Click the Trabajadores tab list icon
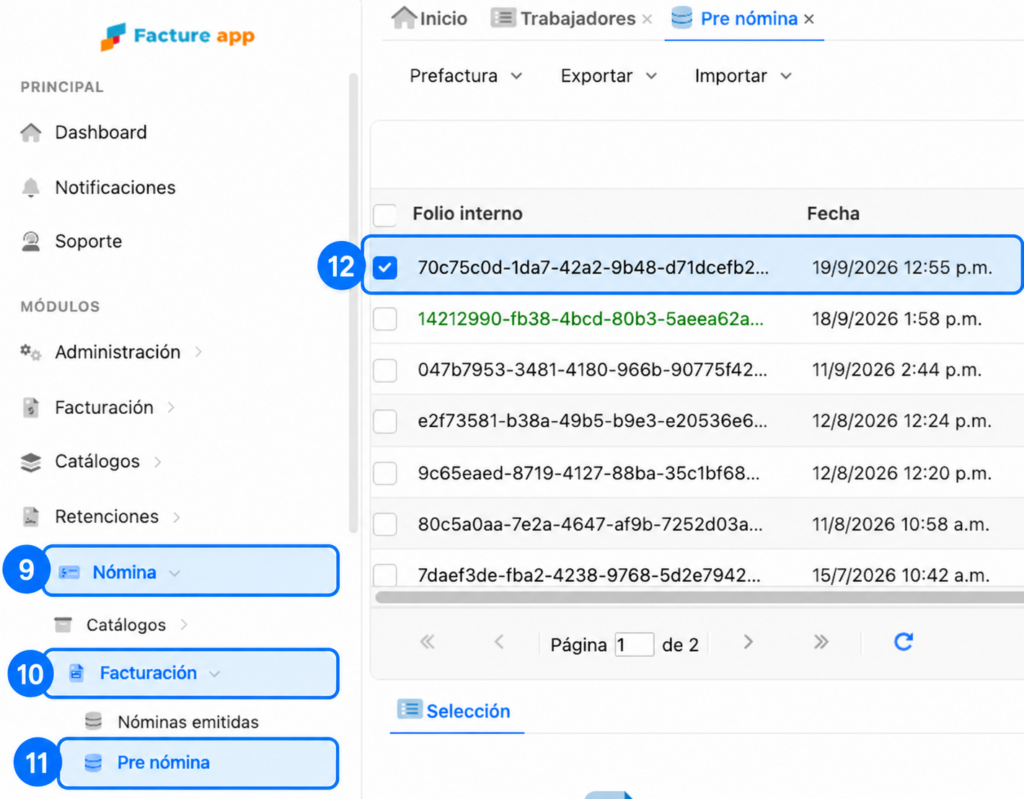1024x799 pixels. tap(503, 18)
